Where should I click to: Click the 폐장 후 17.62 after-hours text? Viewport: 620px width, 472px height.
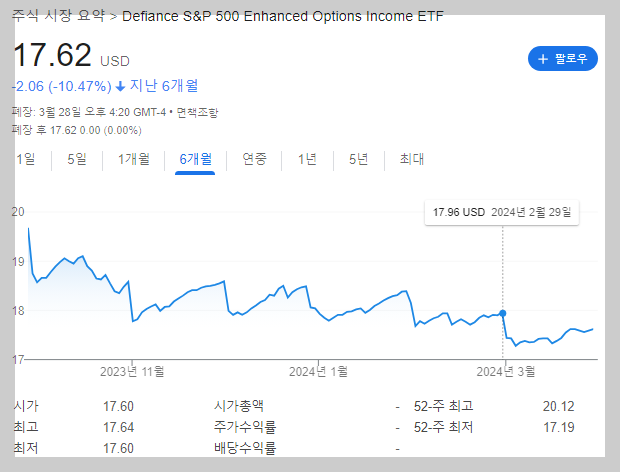click(x=76, y=130)
